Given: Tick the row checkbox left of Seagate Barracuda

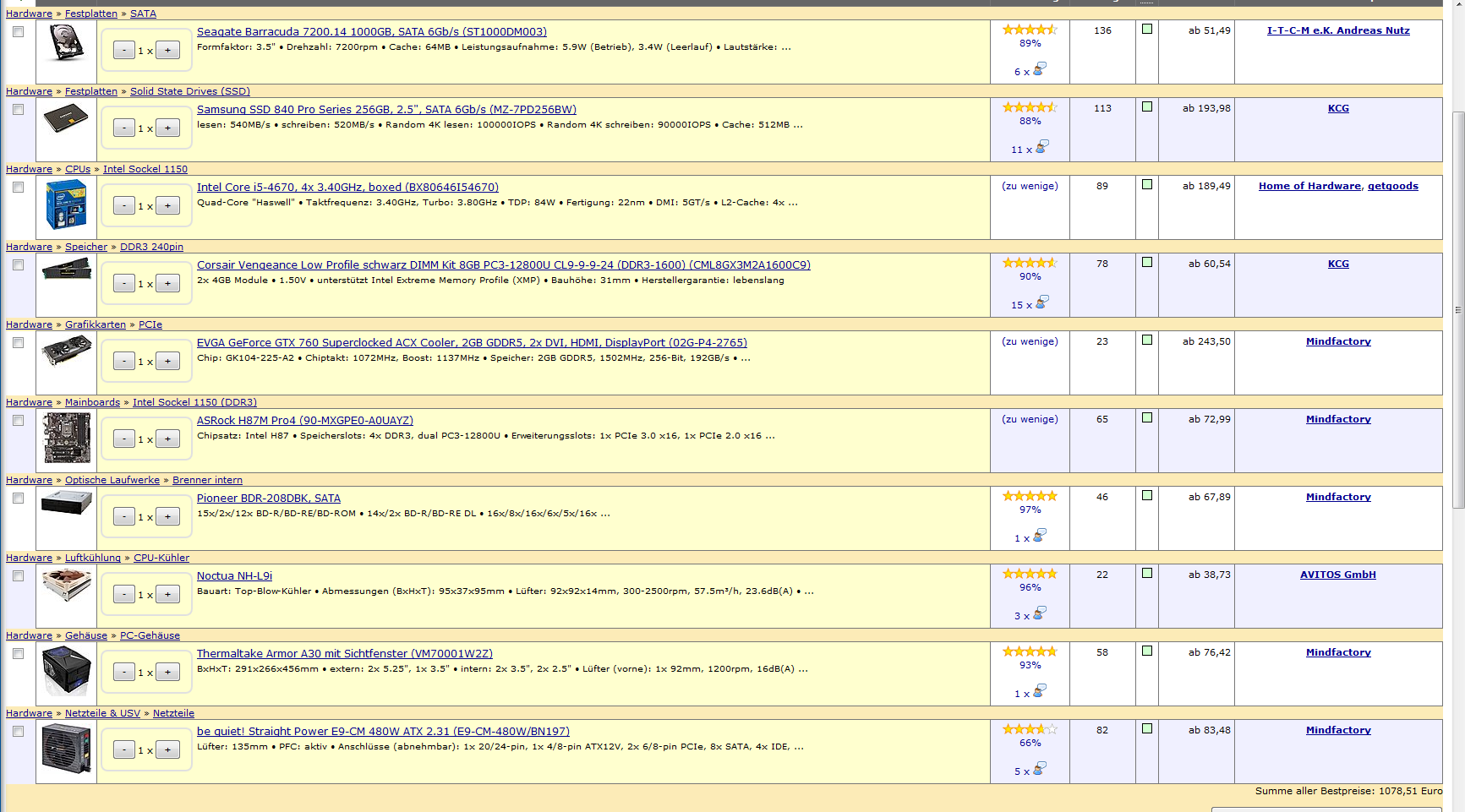Looking at the screenshot, I should point(18,32).
